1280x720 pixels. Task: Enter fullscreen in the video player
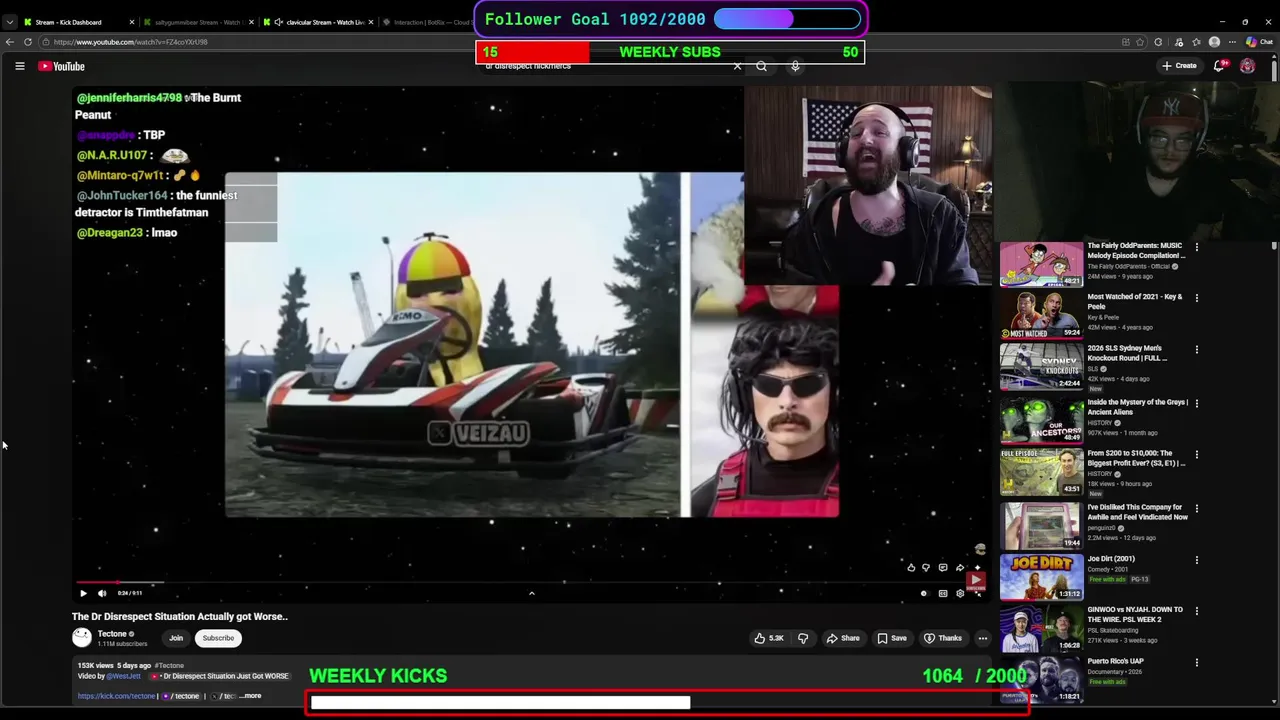coord(978,593)
